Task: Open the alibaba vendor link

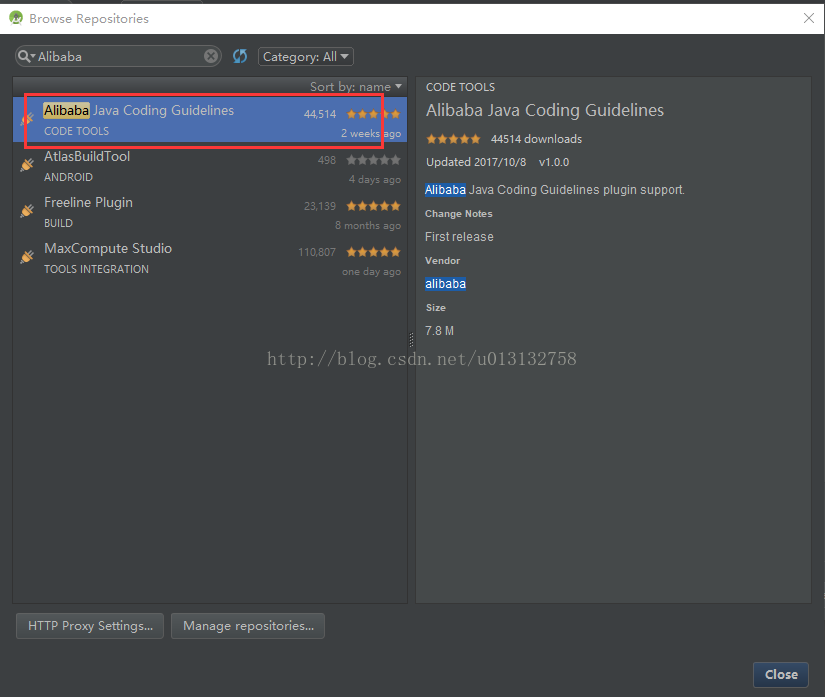Action: [x=445, y=284]
